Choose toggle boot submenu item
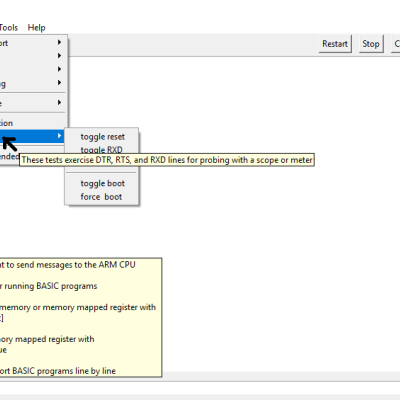The image size is (400, 400). coord(102,183)
